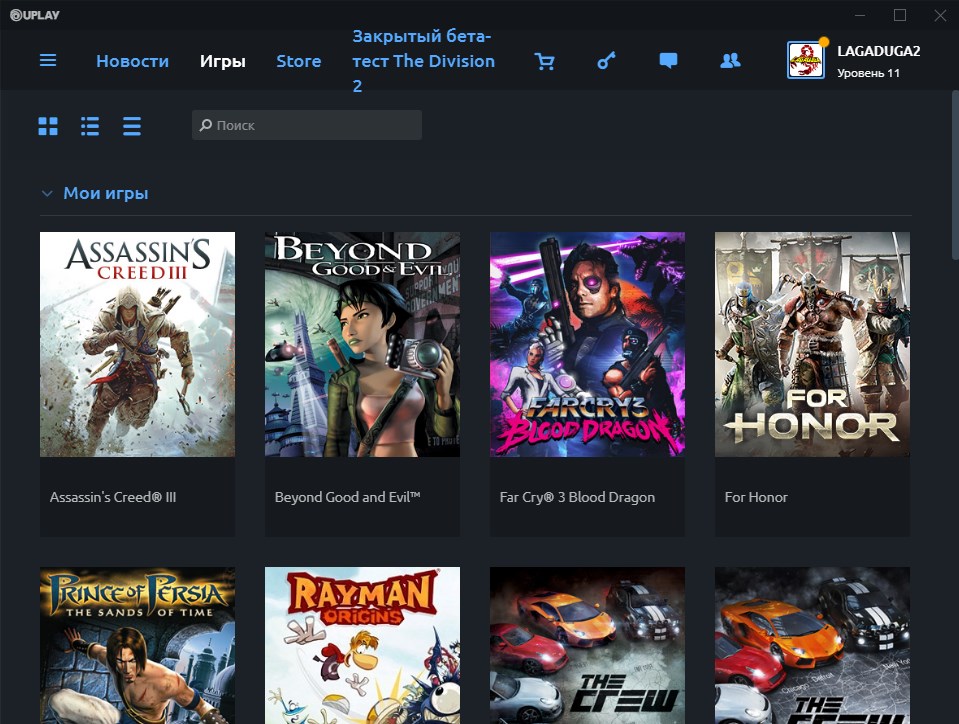Click the Far Cry® 3 Blood Dragon title

(x=577, y=497)
